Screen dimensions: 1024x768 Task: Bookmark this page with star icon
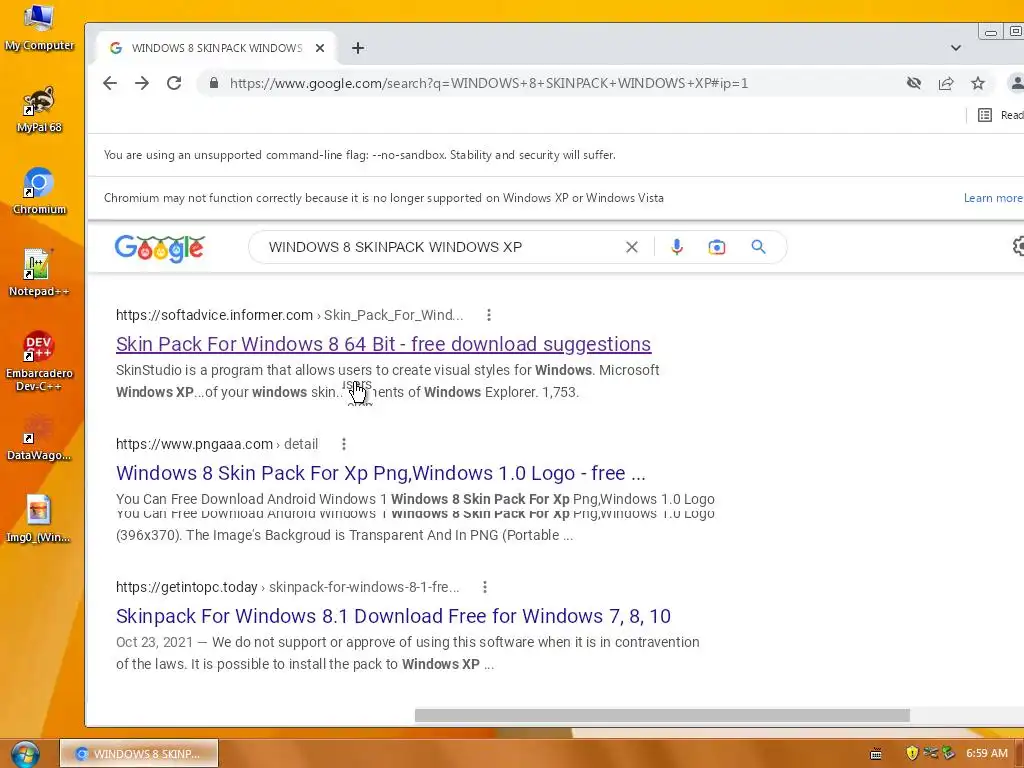click(978, 83)
